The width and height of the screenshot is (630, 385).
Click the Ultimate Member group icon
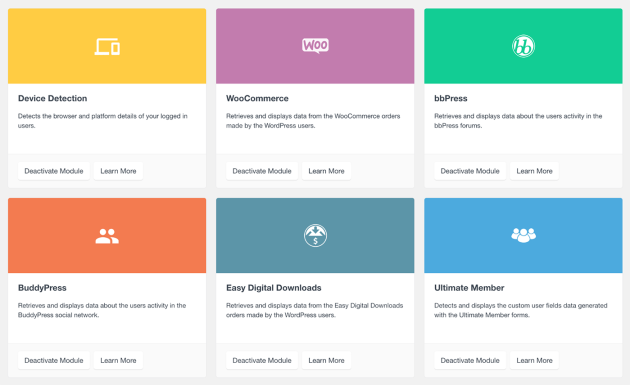tap(523, 235)
